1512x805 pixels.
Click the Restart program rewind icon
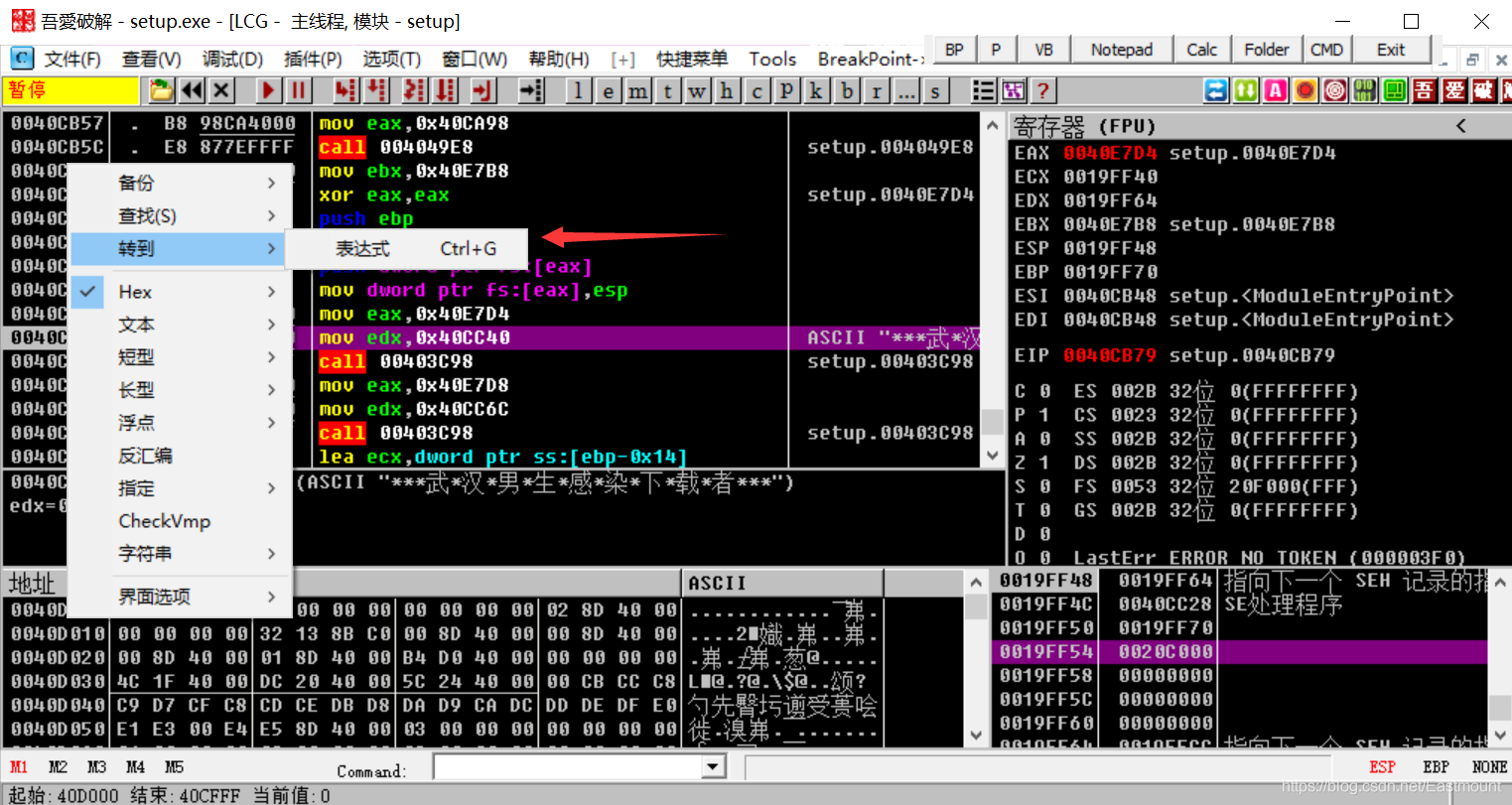192,91
